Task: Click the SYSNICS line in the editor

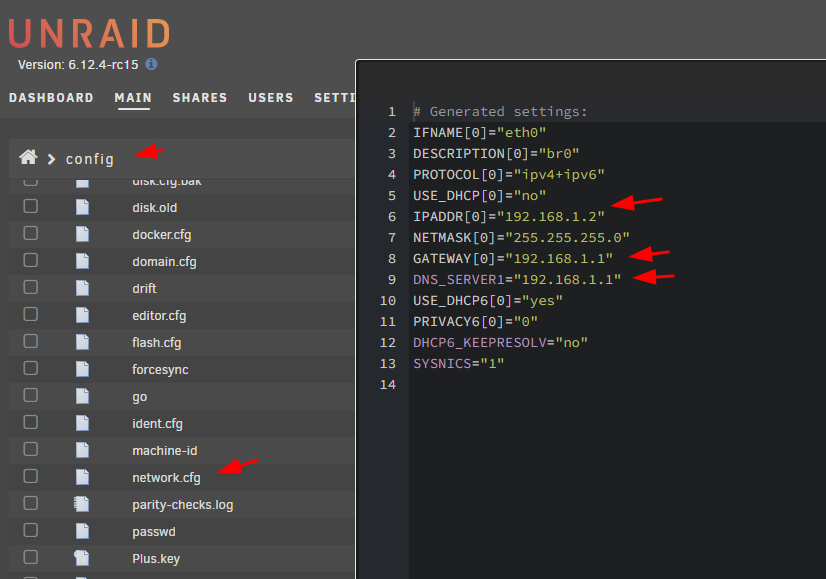Action: [458, 364]
